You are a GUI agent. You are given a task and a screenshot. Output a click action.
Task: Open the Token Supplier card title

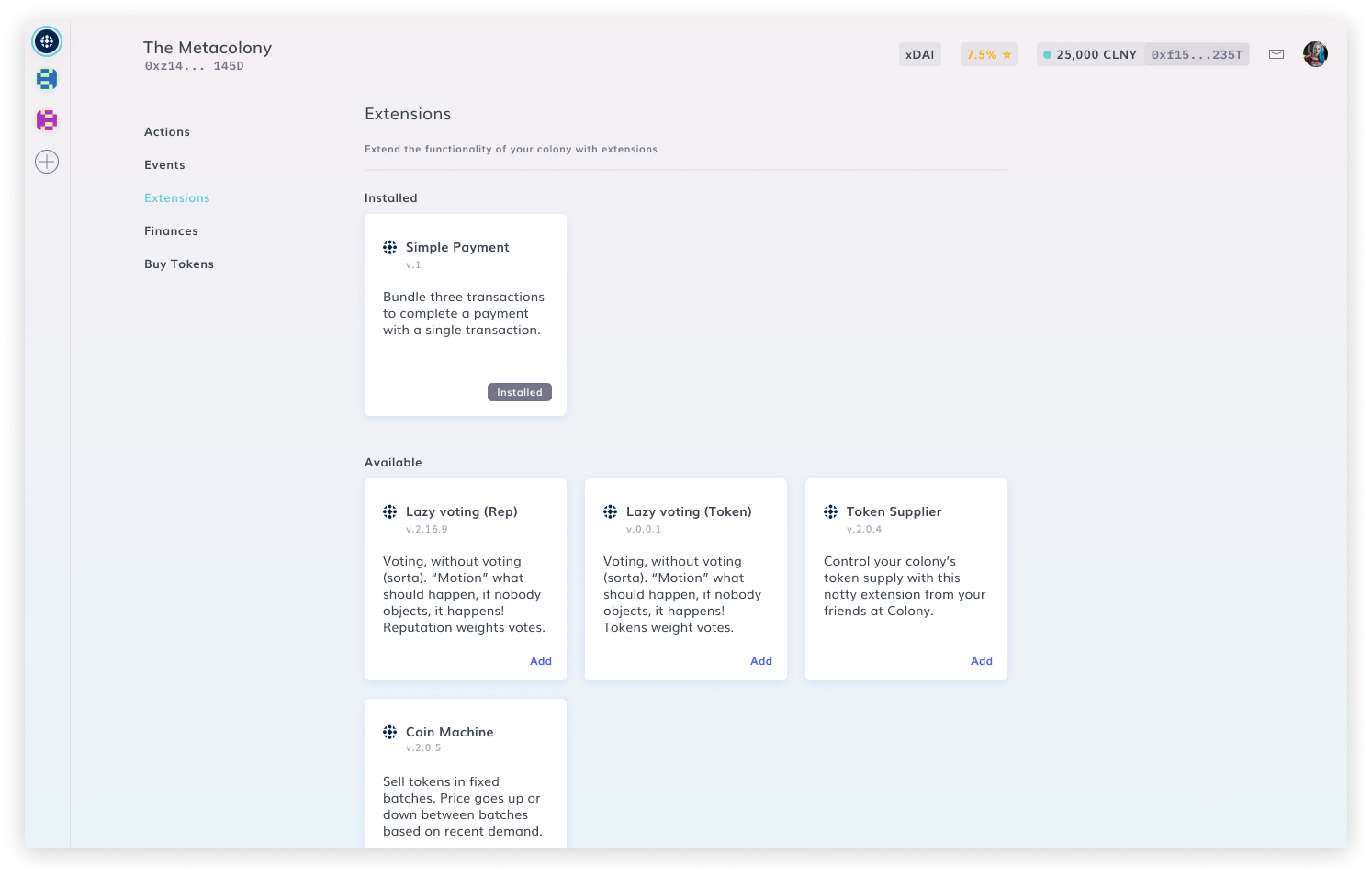pyautogui.click(x=894, y=512)
